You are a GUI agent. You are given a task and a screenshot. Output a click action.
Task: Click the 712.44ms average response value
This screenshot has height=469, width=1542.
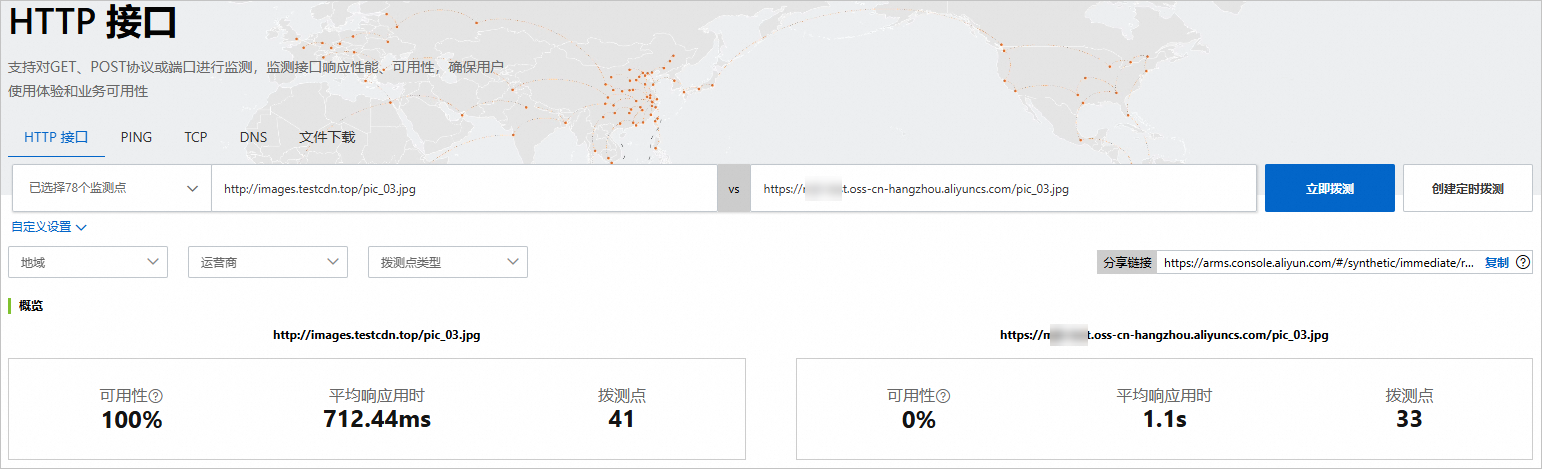377,419
